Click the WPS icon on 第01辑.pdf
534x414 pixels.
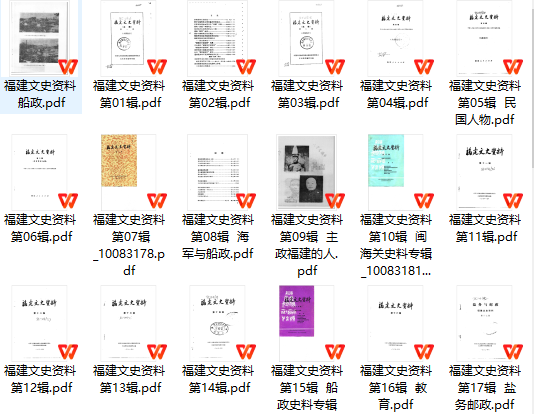pyautogui.click(x=157, y=67)
